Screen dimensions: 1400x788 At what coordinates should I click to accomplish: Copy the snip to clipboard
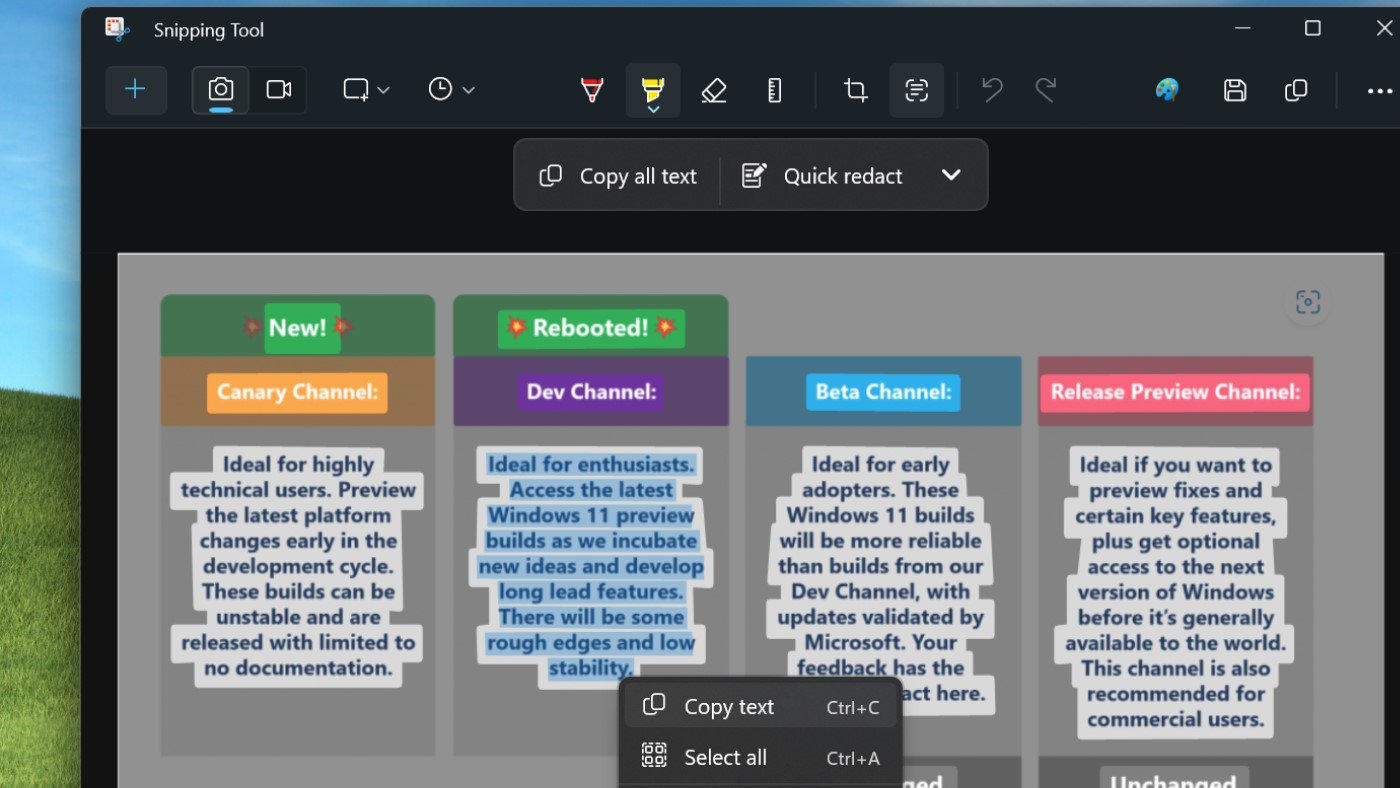(1296, 90)
